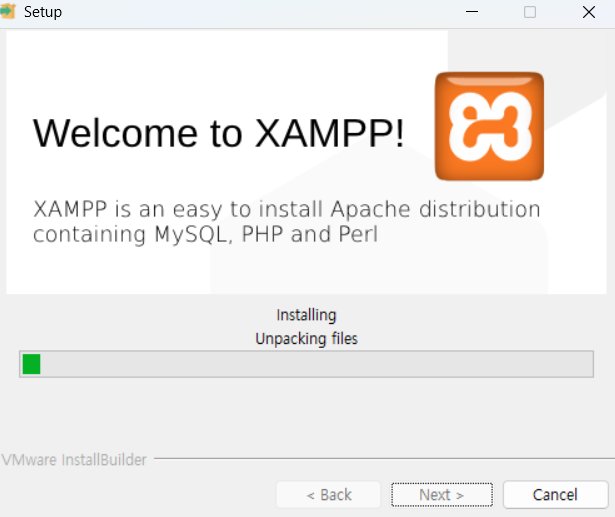
Task: Click the Next > button
Action: pos(442,495)
